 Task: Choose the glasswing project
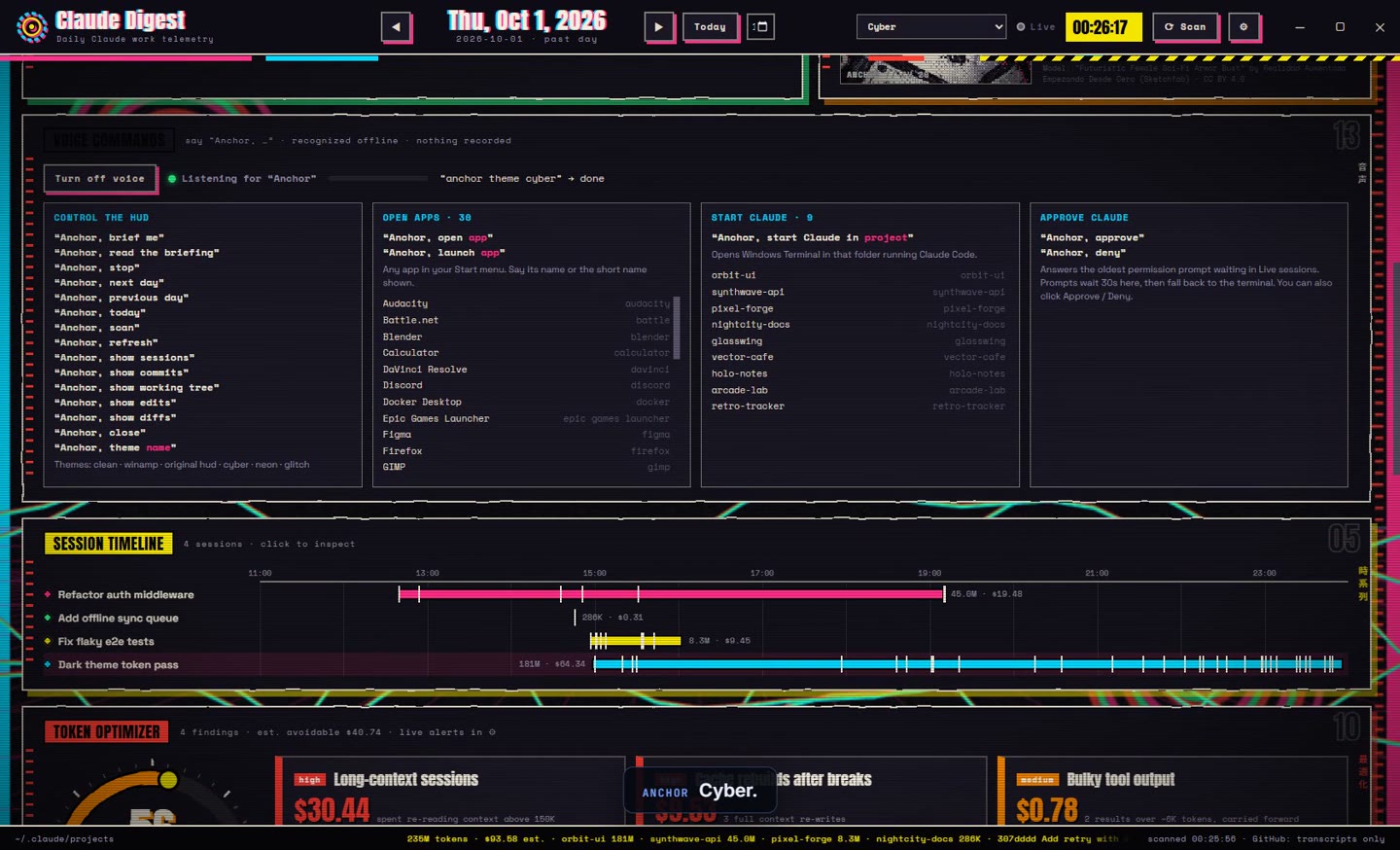pos(858,341)
